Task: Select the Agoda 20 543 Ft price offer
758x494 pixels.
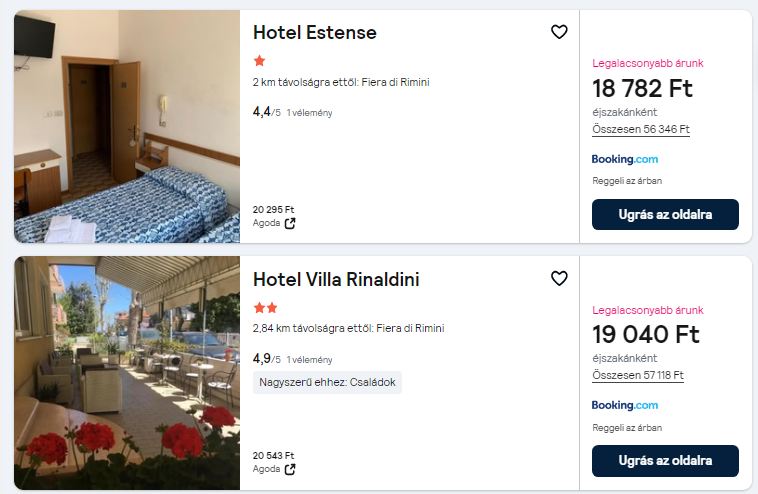Action: click(x=274, y=456)
